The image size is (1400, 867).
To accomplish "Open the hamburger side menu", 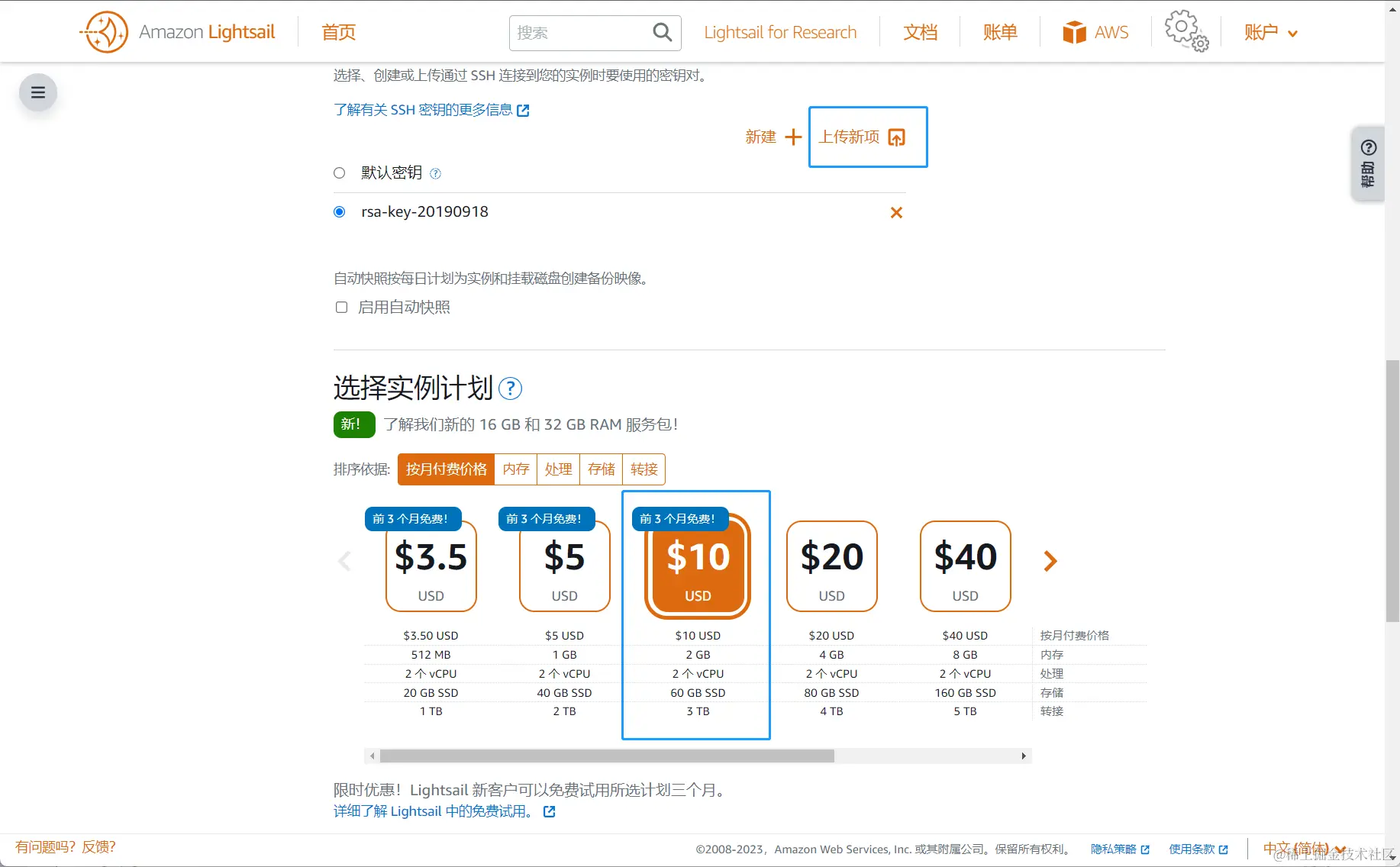I will click(38, 92).
